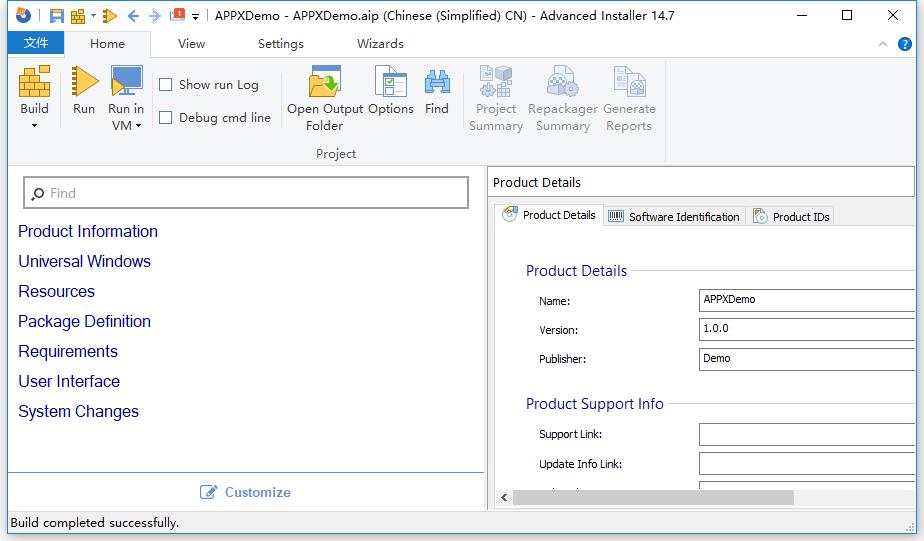This screenshot has height=541, width=924.
Task: Open System Changes section
Action: (78, 412)
